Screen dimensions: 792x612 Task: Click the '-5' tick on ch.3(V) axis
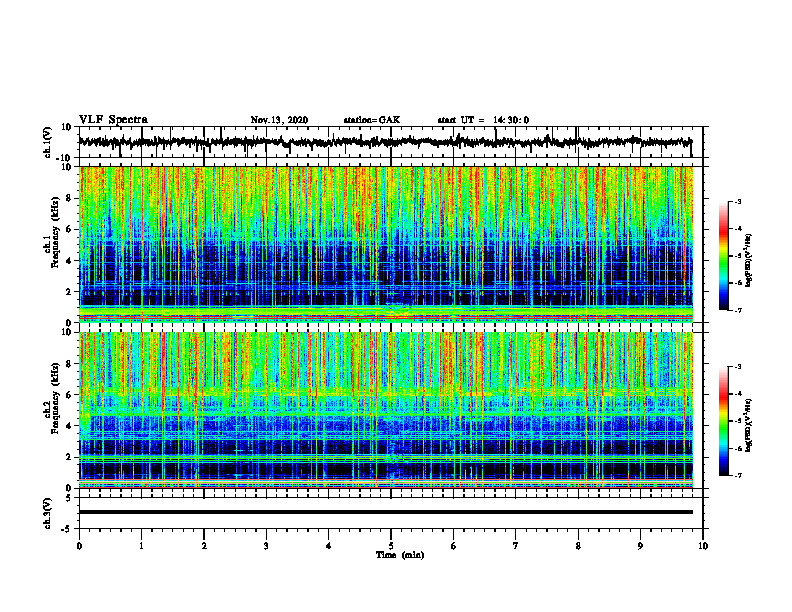66,529
